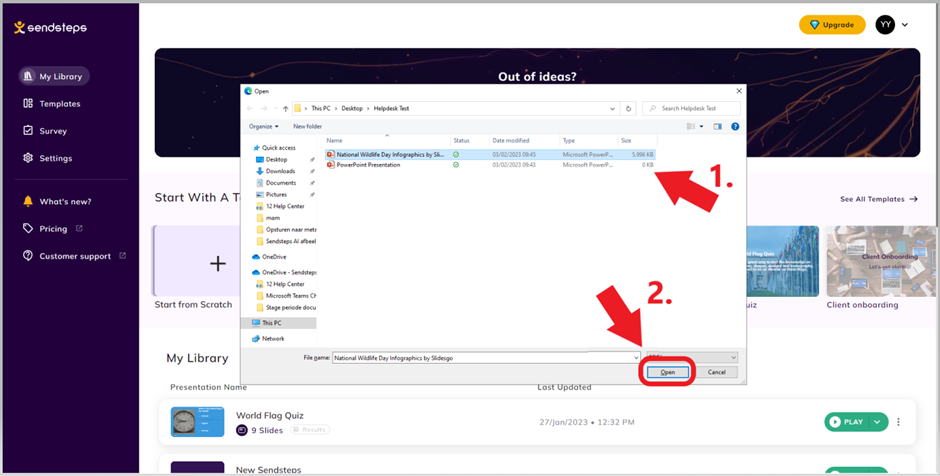Open My Library in Sendsteps sidebar
940x476 pixels.
[x=54, y=76]
